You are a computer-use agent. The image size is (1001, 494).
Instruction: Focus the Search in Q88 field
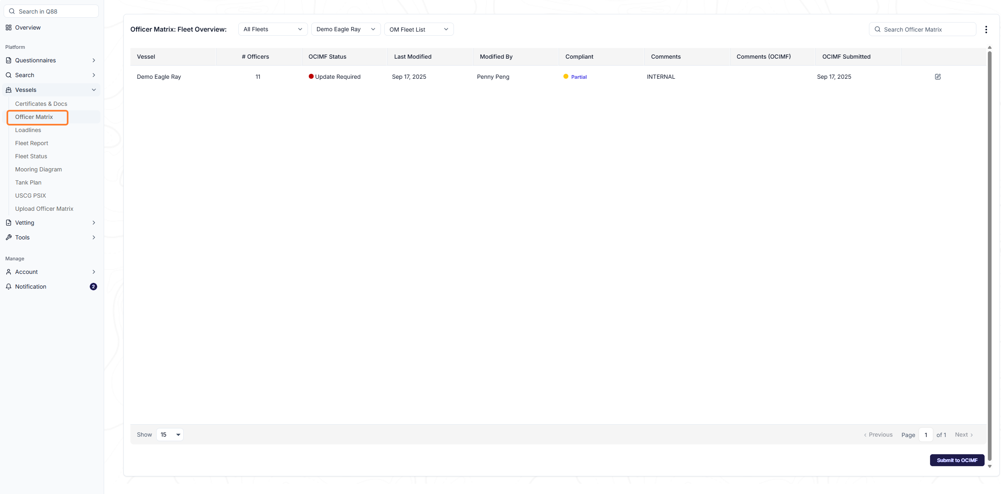pos(51,11)
